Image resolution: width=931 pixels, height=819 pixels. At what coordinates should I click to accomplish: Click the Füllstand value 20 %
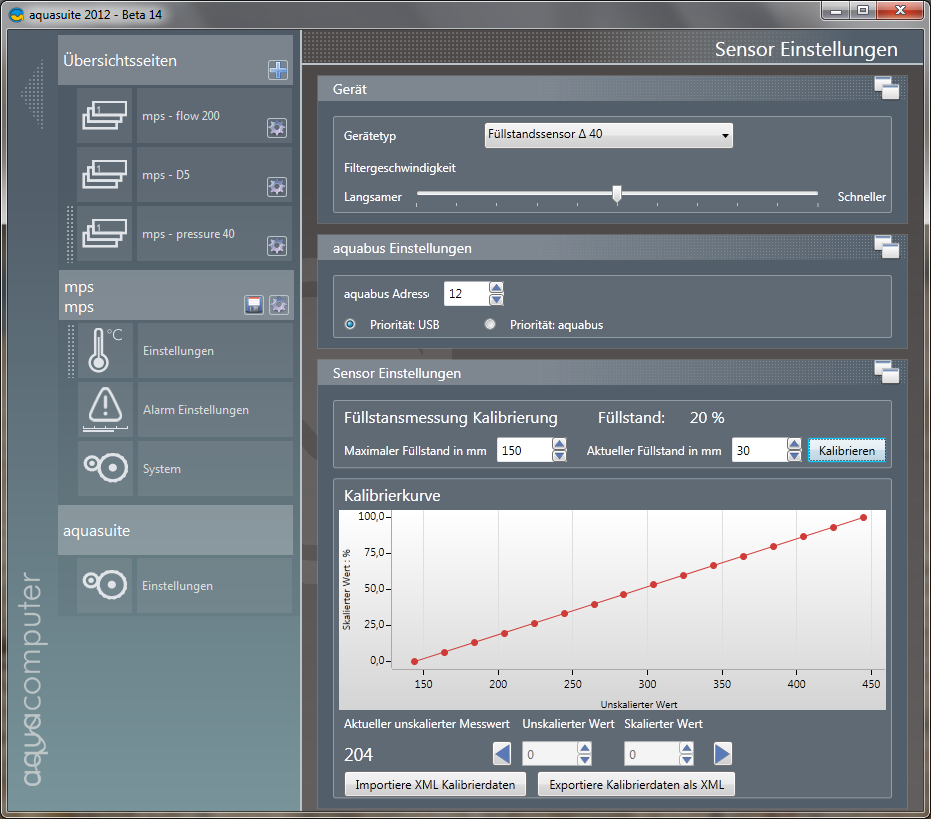(x=707, y=418)
